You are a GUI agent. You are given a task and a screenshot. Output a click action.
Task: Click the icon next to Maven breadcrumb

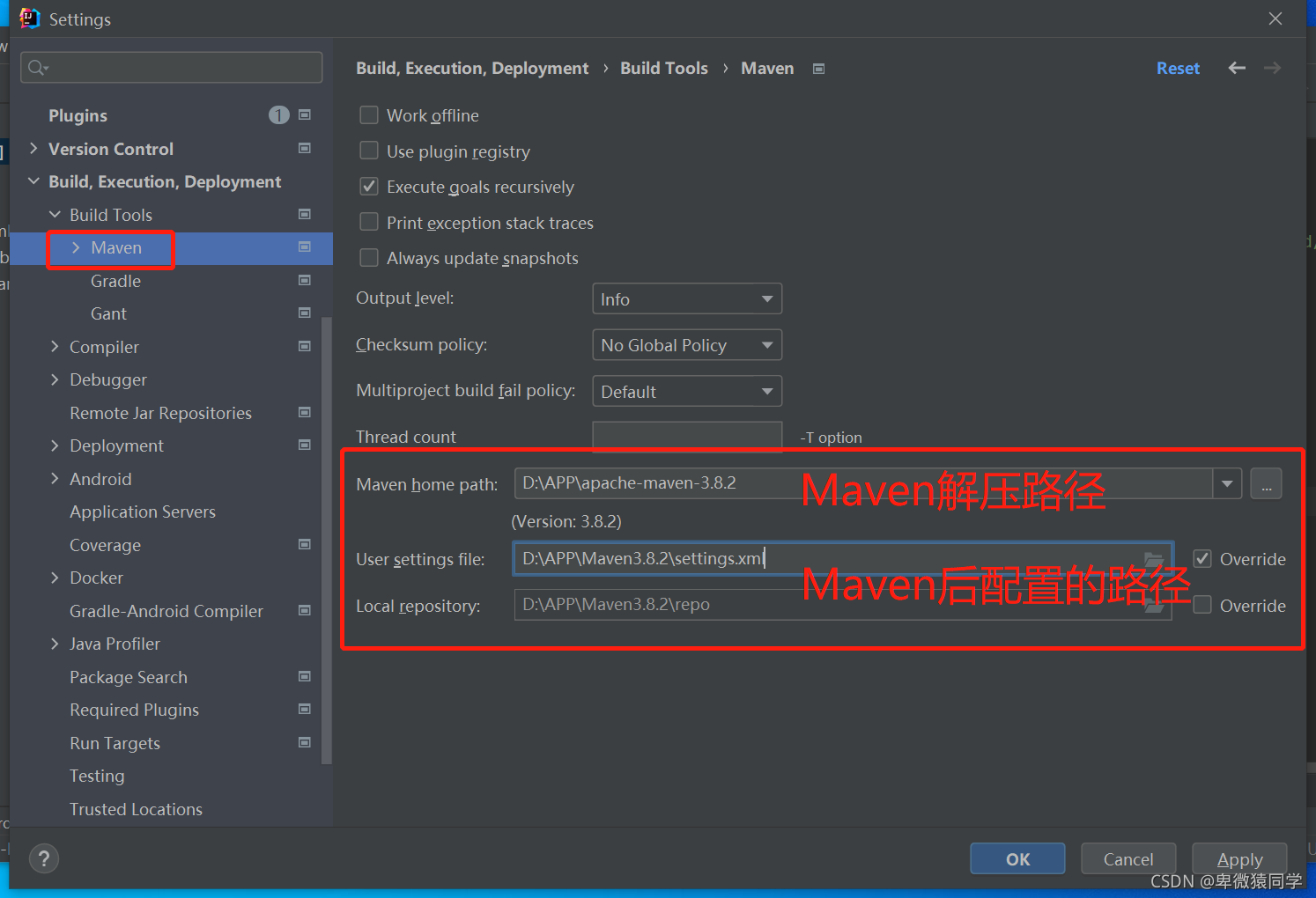[x=818, y=69]
